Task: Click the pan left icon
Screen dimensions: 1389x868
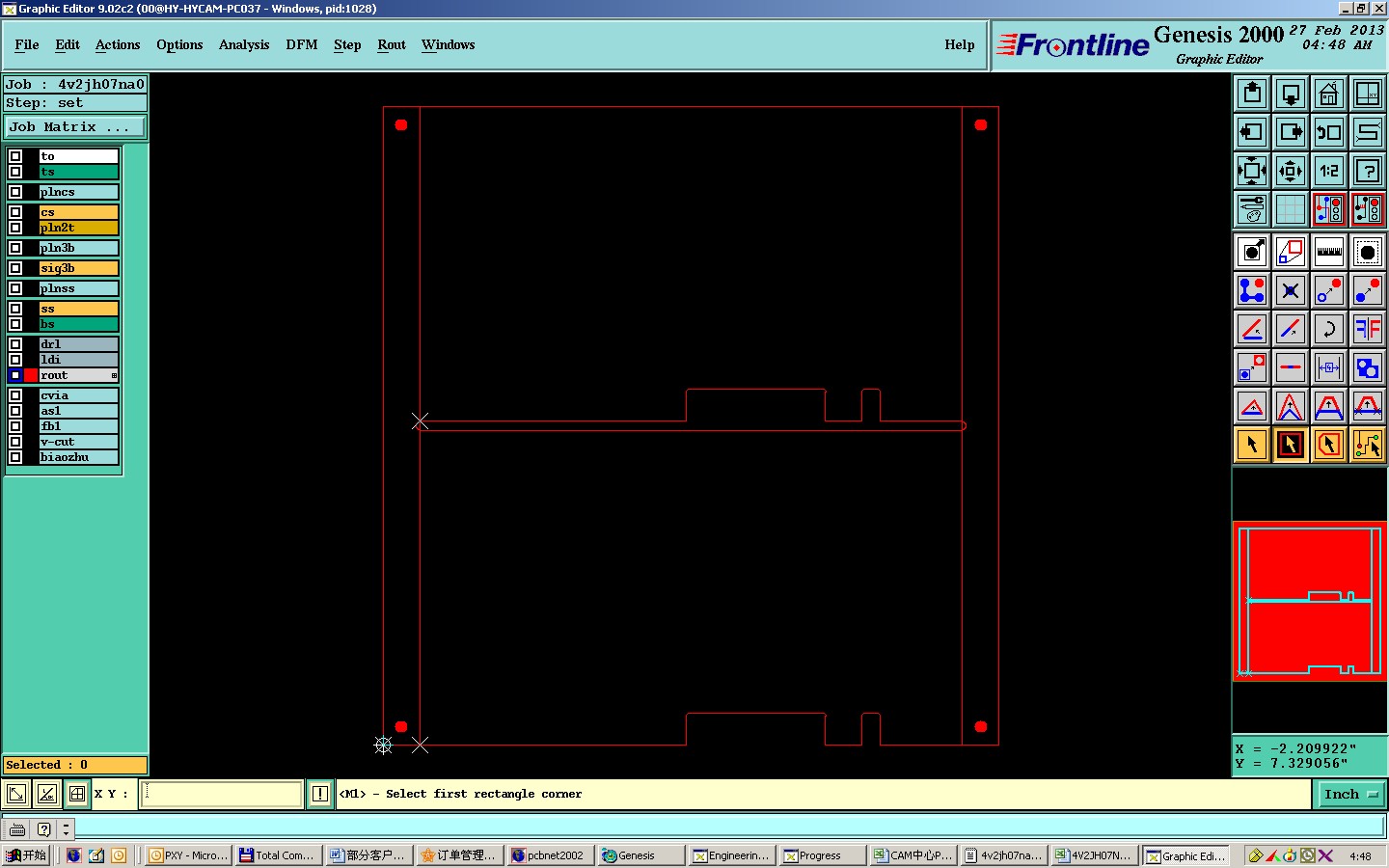Action: (x=1252, y=132)
